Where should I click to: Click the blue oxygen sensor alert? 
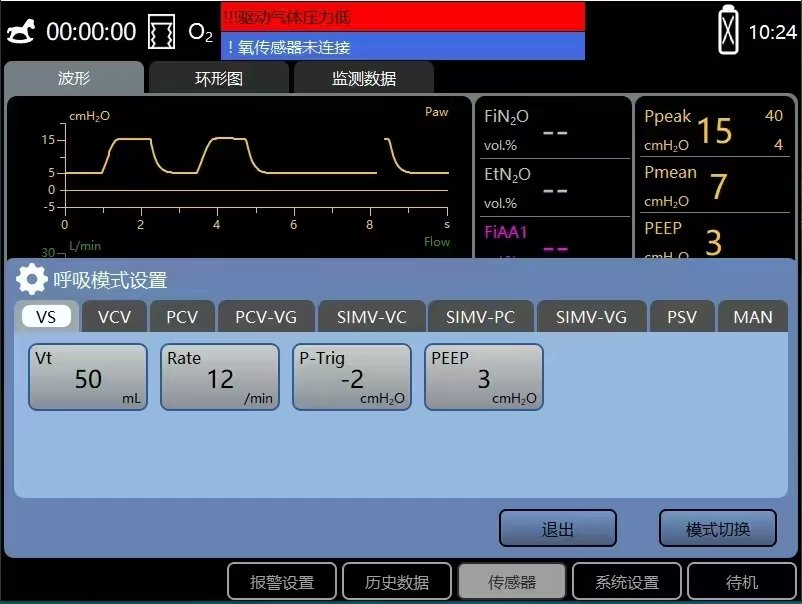click(402, 47)
